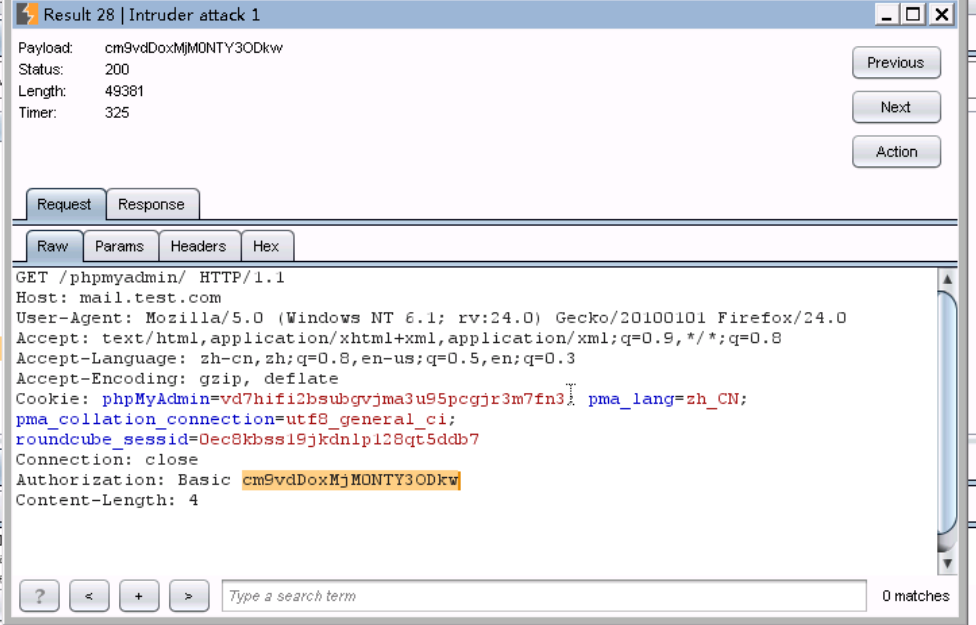Maximize the Intruder result window
Viewport: 976px width, 625px height.
pyautogui.click(x=913, y=14)
